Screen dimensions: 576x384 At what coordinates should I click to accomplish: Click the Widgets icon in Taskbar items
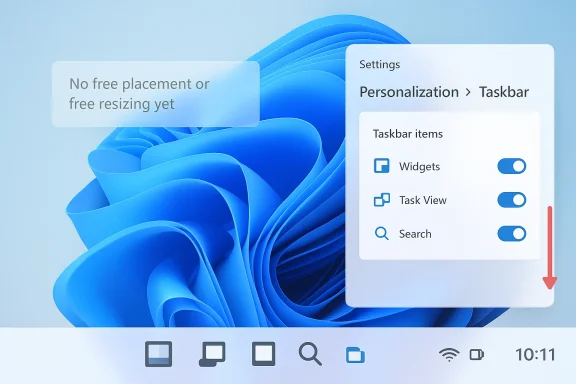[382, 166]
